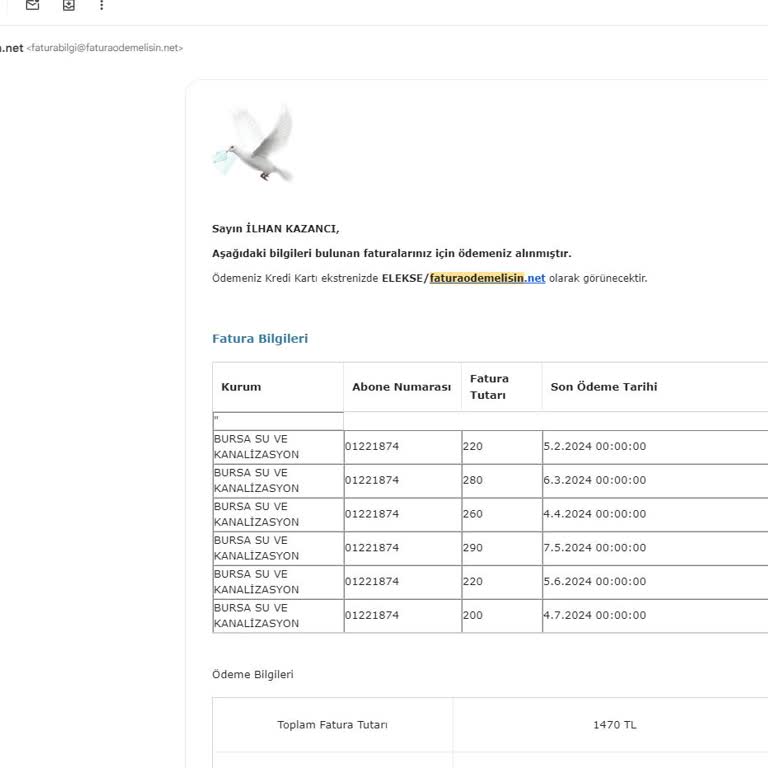This screenshot has width=768, height=768.
Task: Click the white dove logo image
Action: (253, 143)
